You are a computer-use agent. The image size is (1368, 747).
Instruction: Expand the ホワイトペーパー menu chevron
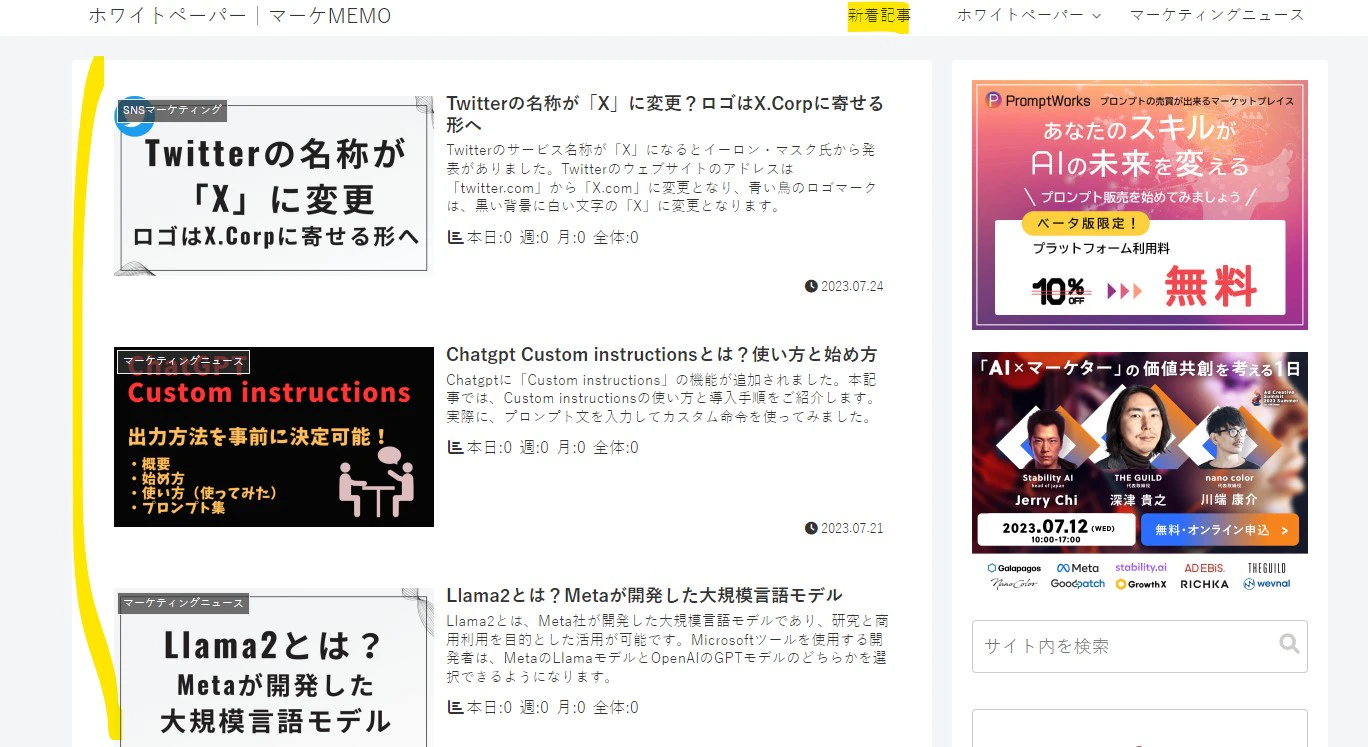[1097, 16]
